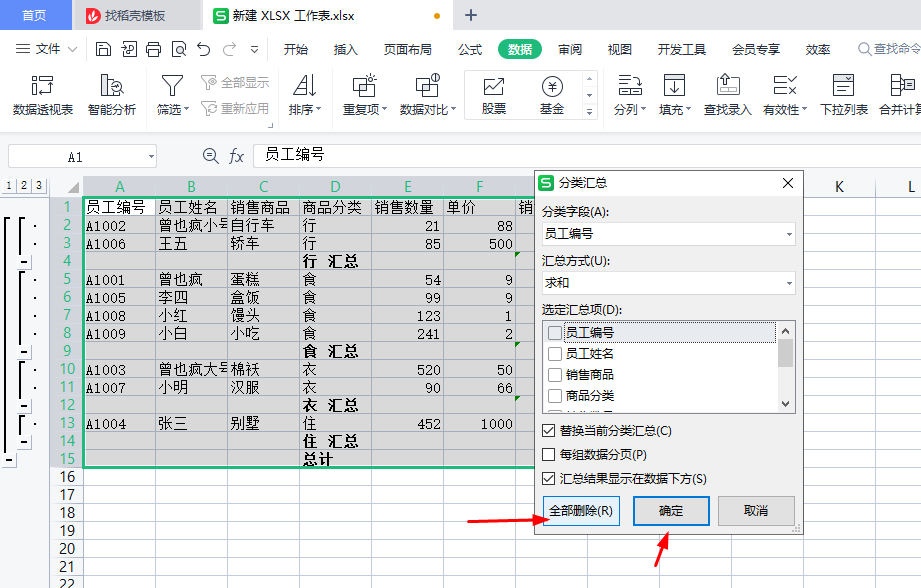Screen dimensions: 921x588
Task: Check 员工编号 in the subtotal items list
Action: click(x=554, y=332)
